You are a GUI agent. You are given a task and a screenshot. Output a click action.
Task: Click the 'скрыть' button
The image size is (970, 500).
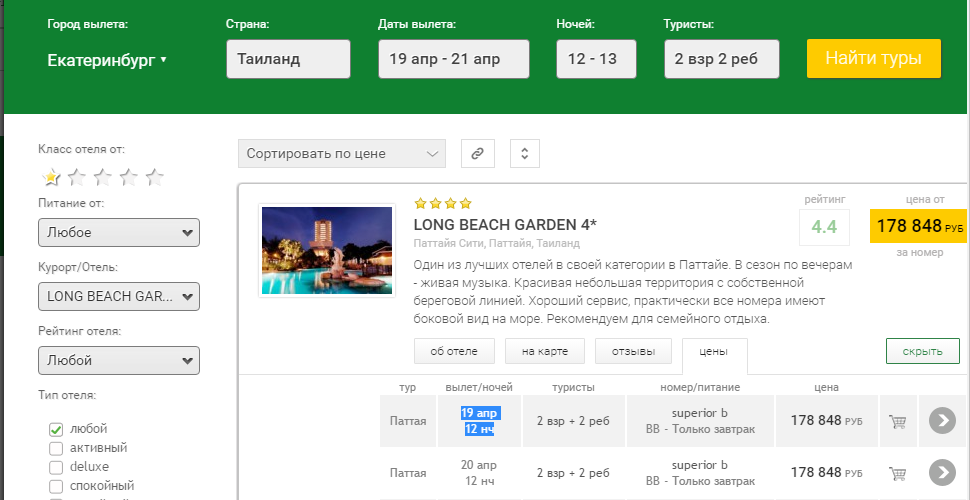point(922,351)
